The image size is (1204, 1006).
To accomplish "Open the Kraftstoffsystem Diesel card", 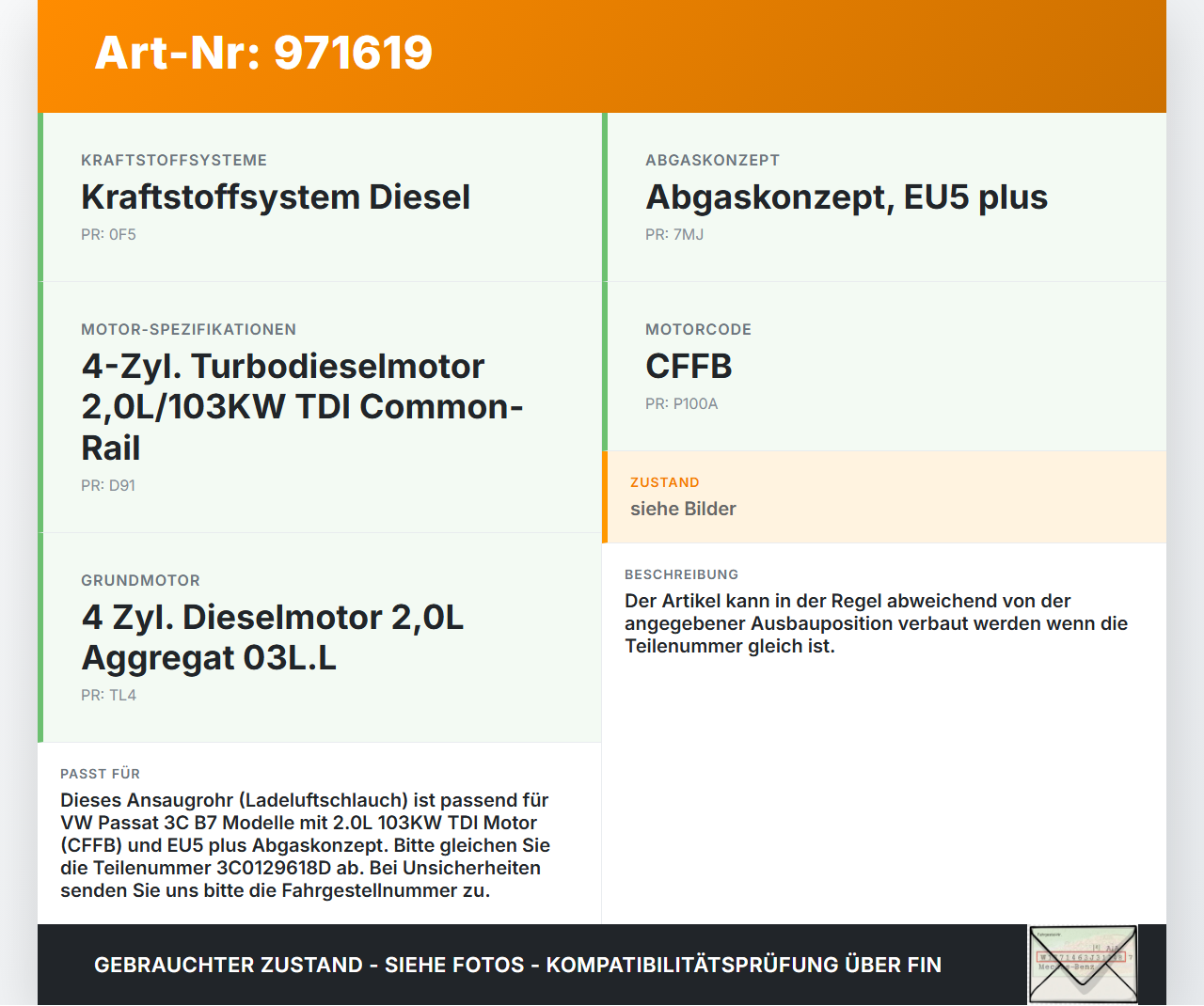I will pos(276,197).
